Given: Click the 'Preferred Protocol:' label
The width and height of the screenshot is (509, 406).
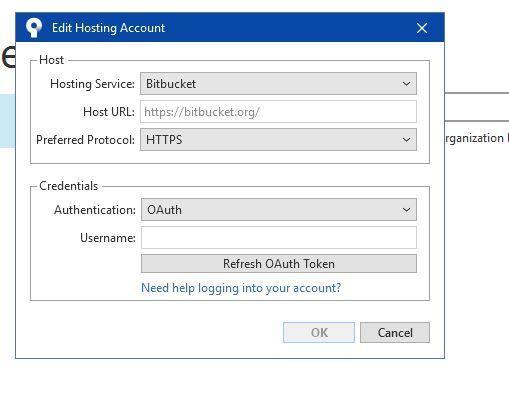Looking at the screenshot, I should click(x=85, y=140).
